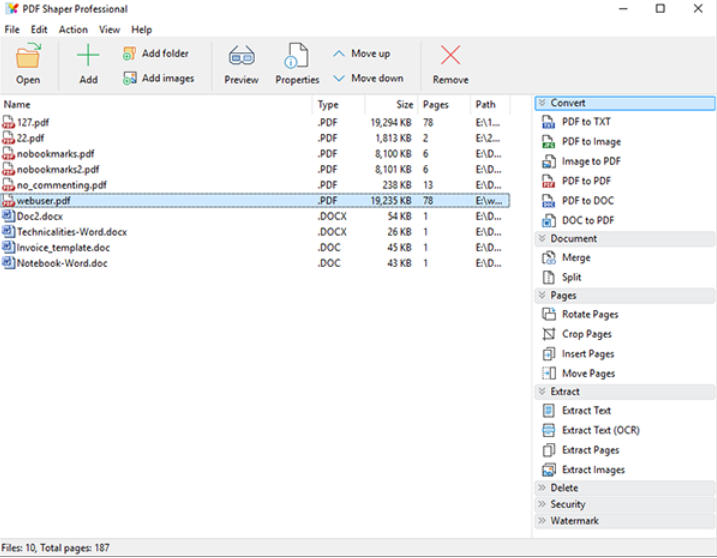Viewport: 717px width, 558px height.
Task: Choose the PDF to Image converter
Action: point(590,142)
